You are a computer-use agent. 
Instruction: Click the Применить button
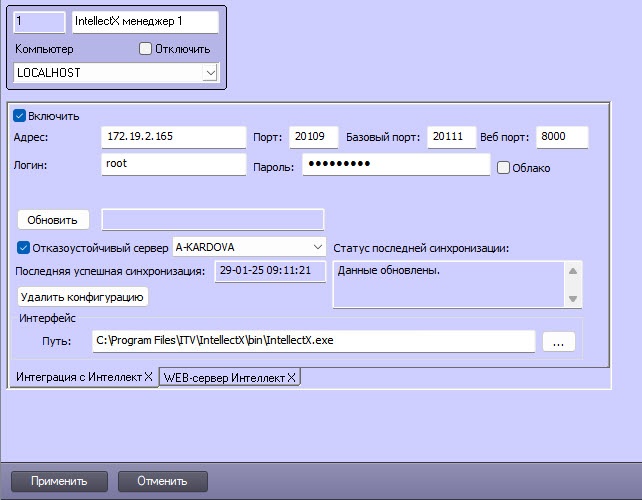click(59, 481)
